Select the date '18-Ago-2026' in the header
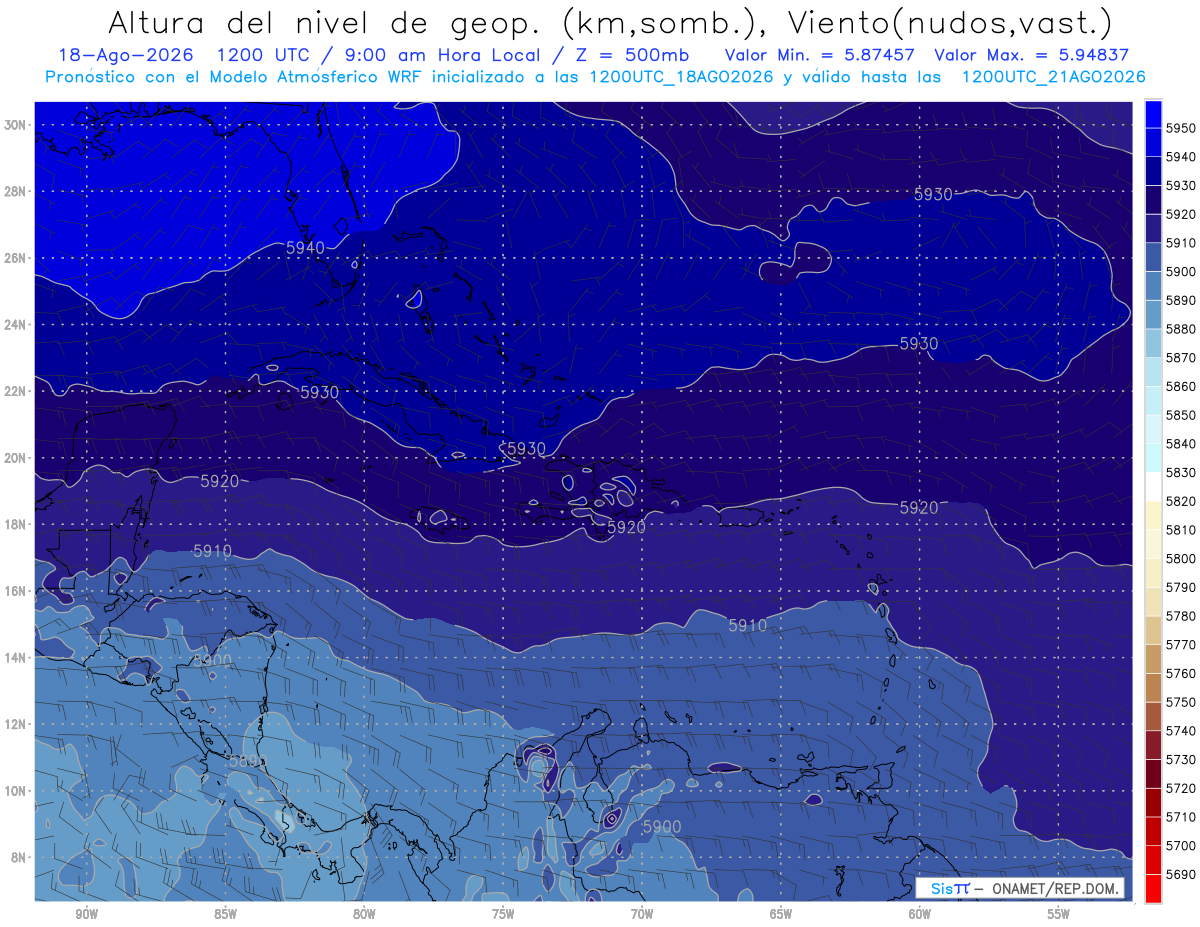Screen dimensions: 1200x927 pyautogui.click(x=125, y=55)
